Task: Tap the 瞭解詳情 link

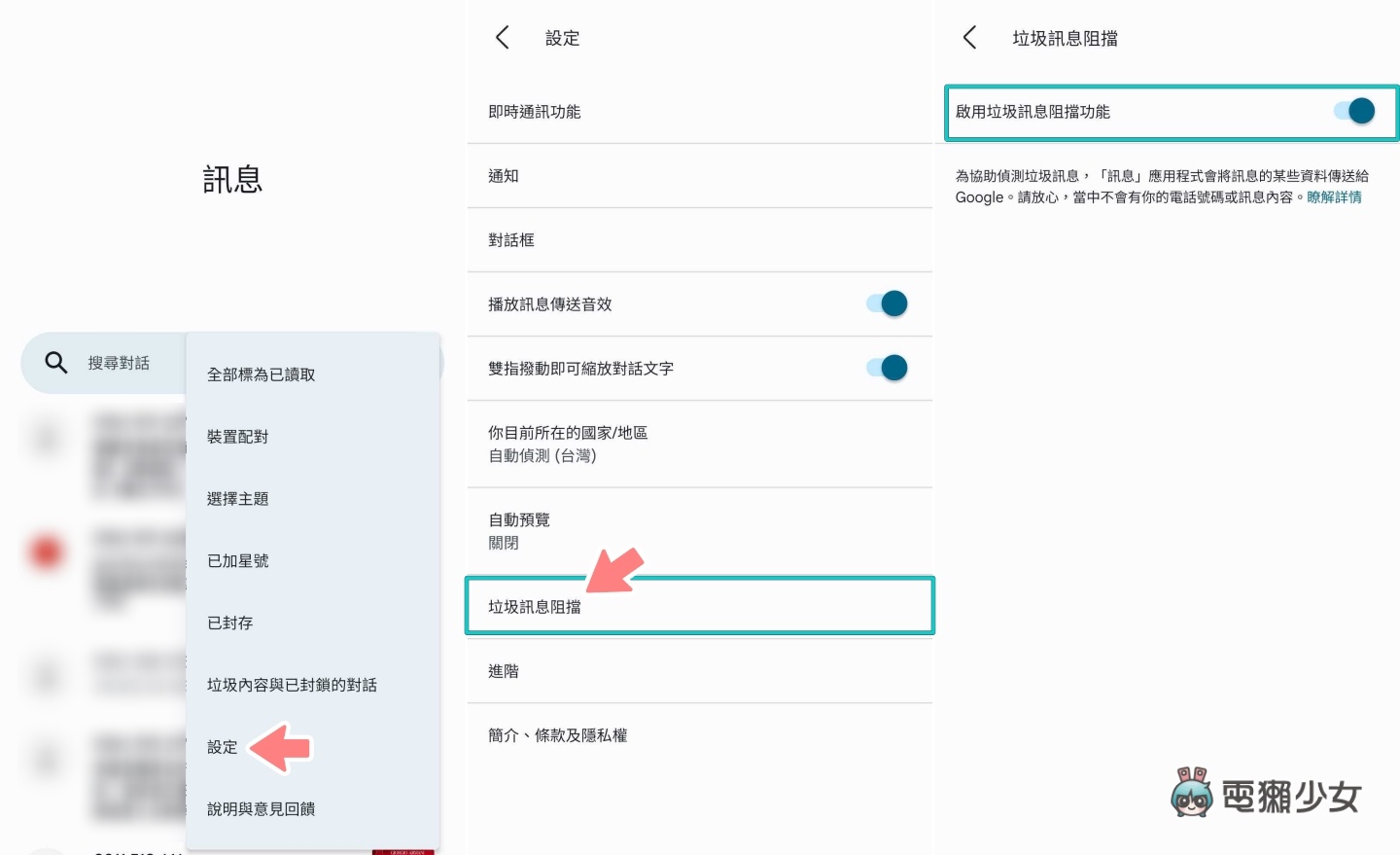Action: coord(1334,197)
